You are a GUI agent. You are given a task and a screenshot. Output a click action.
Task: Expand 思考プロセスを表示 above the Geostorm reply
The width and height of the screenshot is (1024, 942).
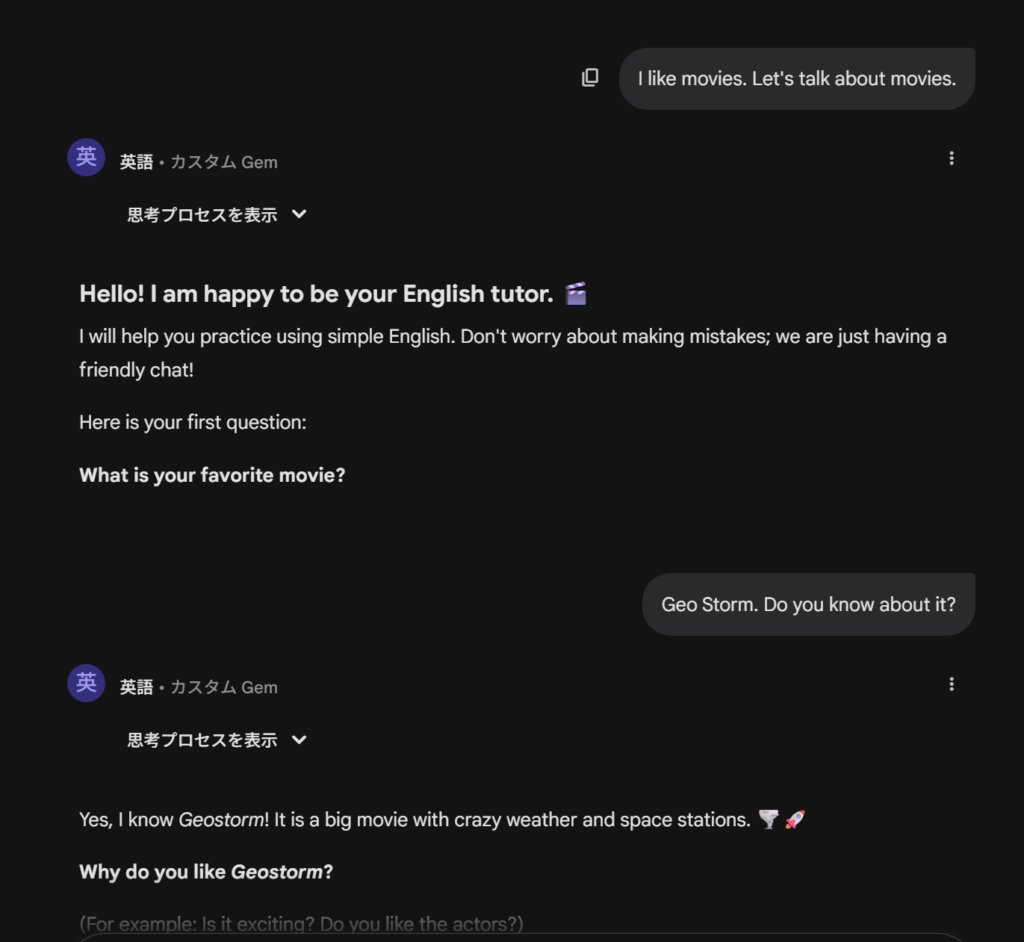tap(217, 740)
